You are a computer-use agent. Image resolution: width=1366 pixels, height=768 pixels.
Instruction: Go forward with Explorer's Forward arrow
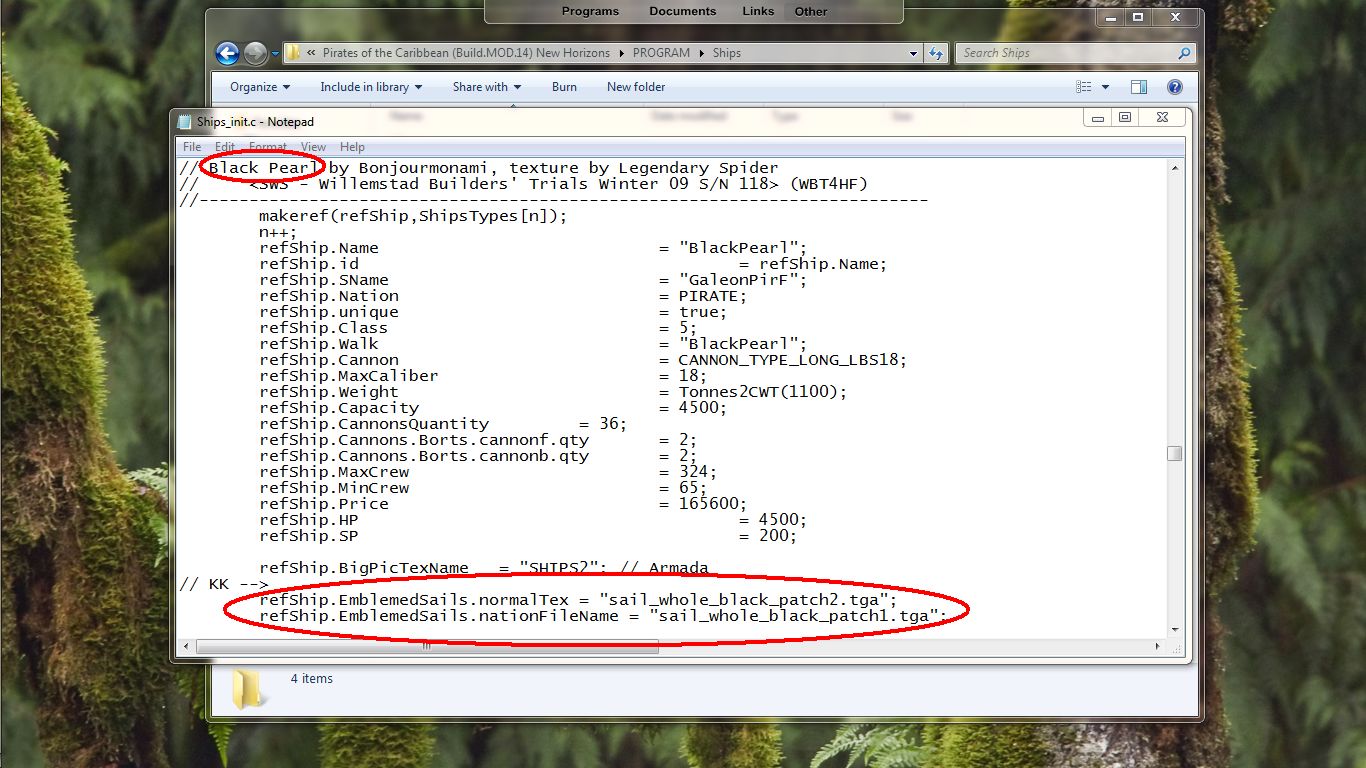tap(256, 53)
